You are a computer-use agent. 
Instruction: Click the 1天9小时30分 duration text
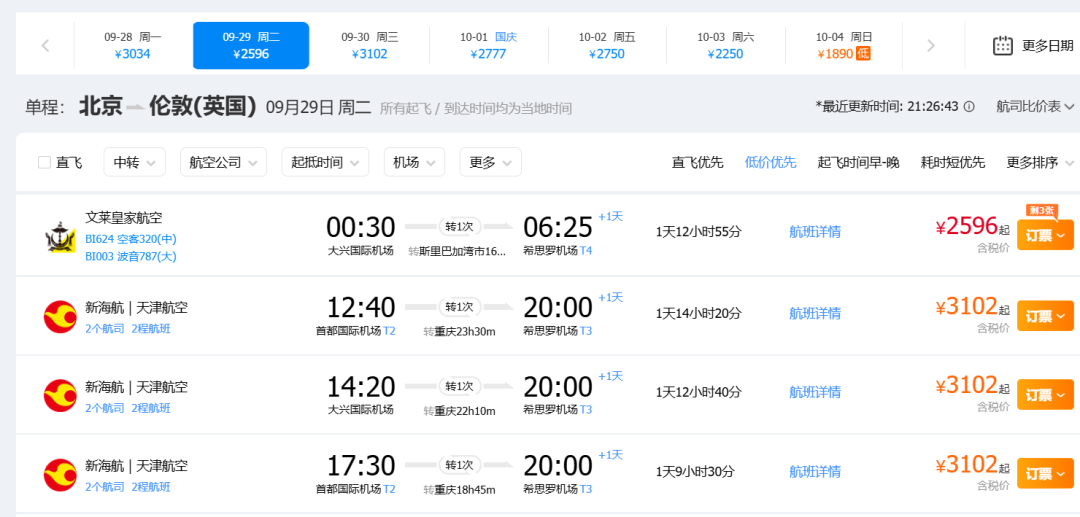[x=695, y=472]
